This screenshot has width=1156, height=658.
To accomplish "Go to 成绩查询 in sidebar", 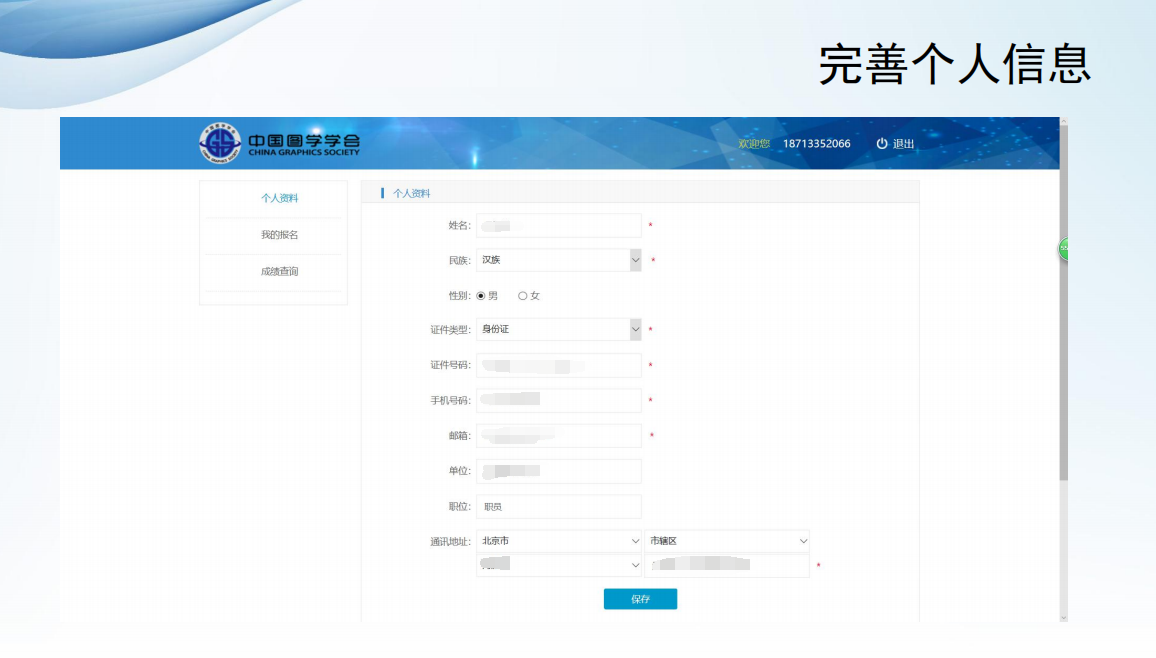I will pos(279,272).
